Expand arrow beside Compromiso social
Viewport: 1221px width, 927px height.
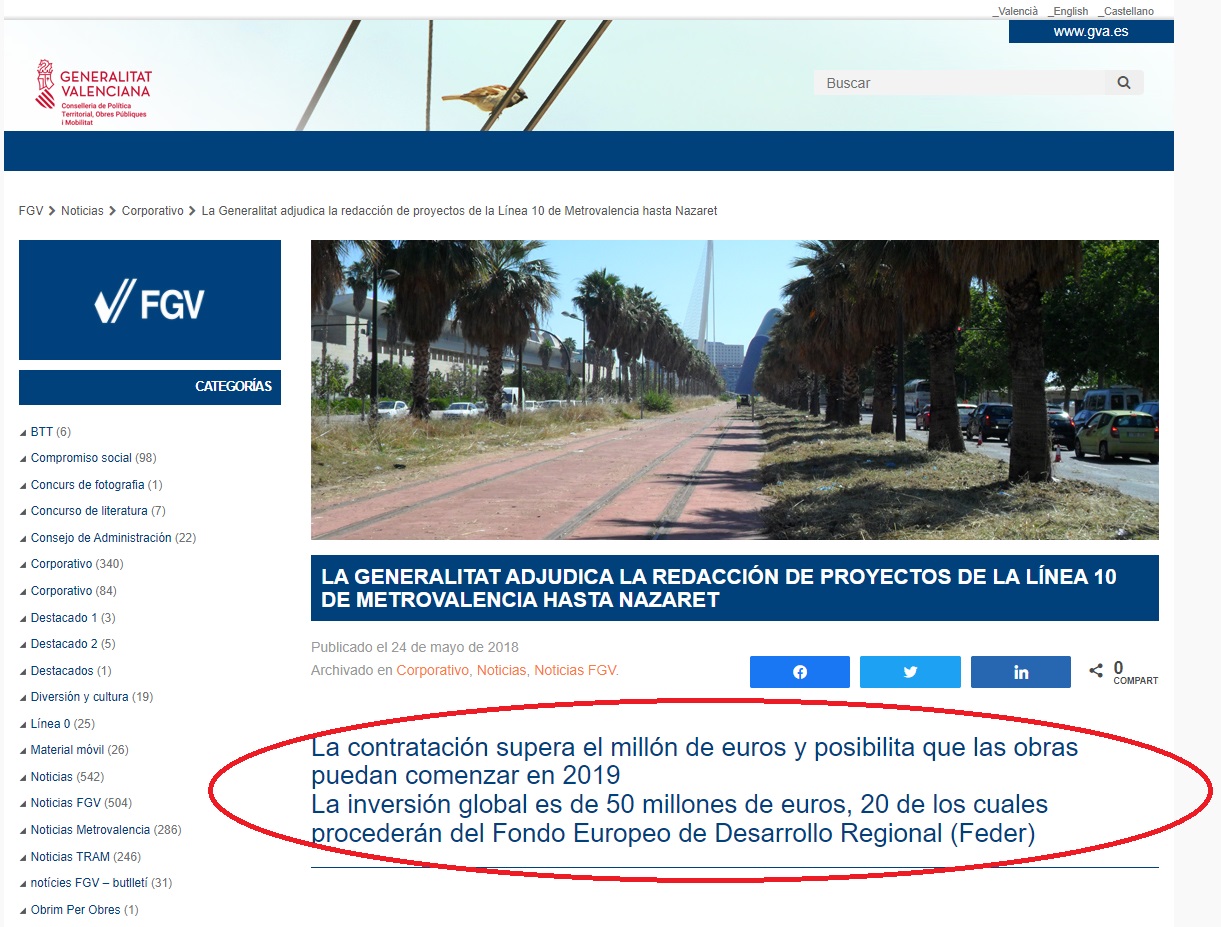tap(23, 459)
